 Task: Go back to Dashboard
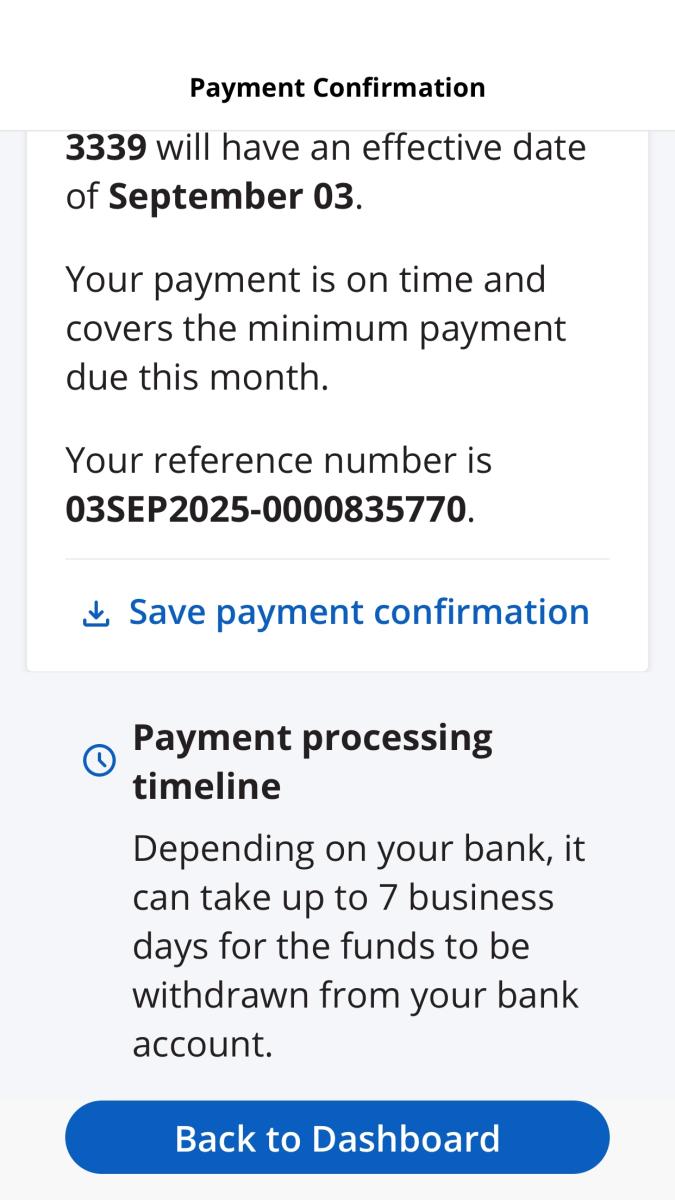tap(337, 1138)
